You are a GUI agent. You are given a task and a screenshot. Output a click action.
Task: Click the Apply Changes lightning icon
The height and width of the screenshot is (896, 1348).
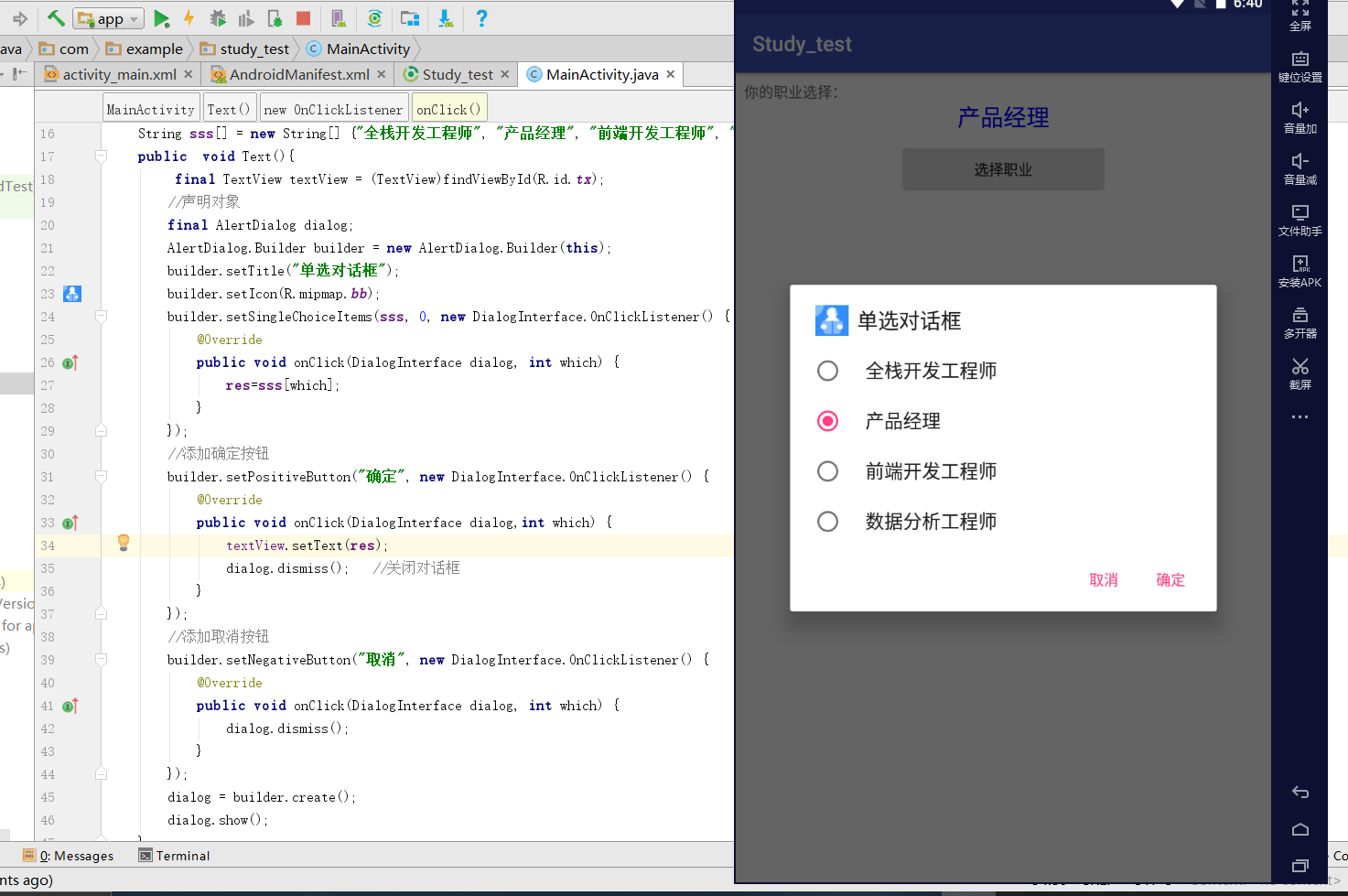(189, 18)
